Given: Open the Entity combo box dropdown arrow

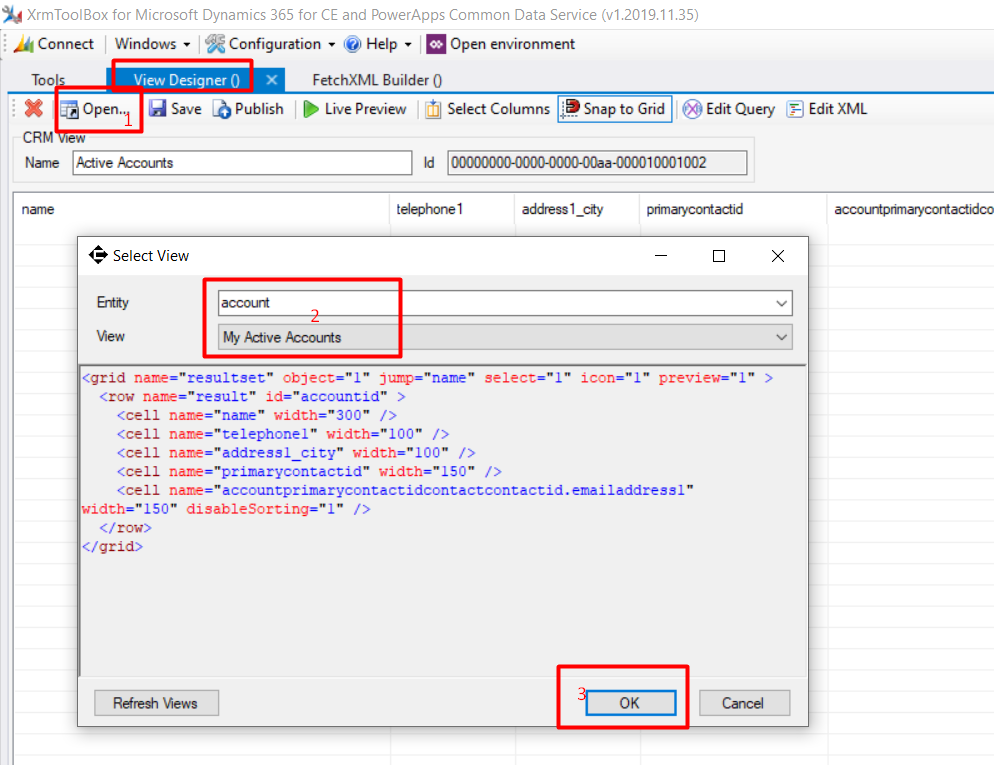Looking at the screenshot, I should [782, 303].
